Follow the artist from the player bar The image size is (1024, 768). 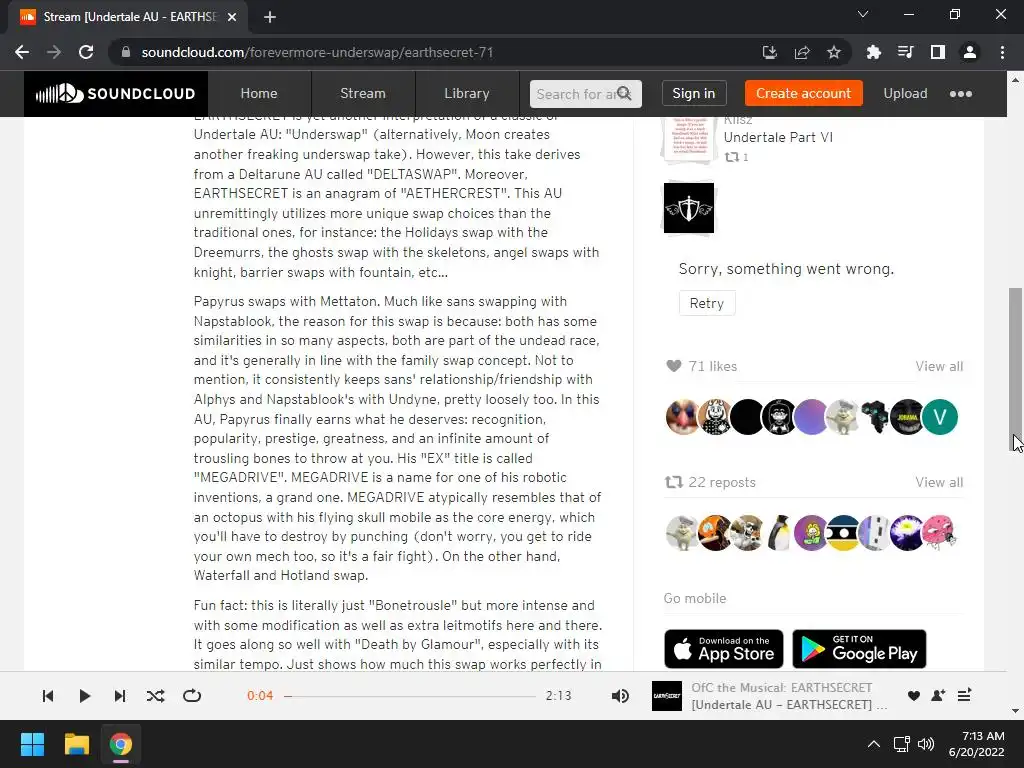coord(938,696)
